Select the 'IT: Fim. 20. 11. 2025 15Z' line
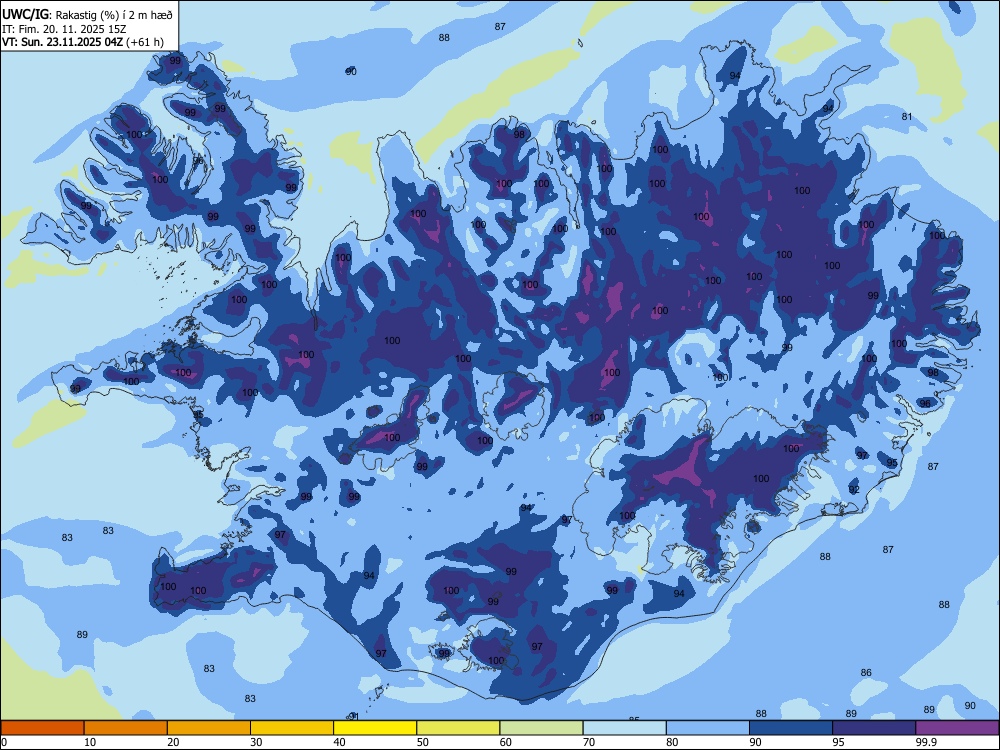The height and width of the screenshot is (750, 1000). pyautogui.click(x=63, y=29)
